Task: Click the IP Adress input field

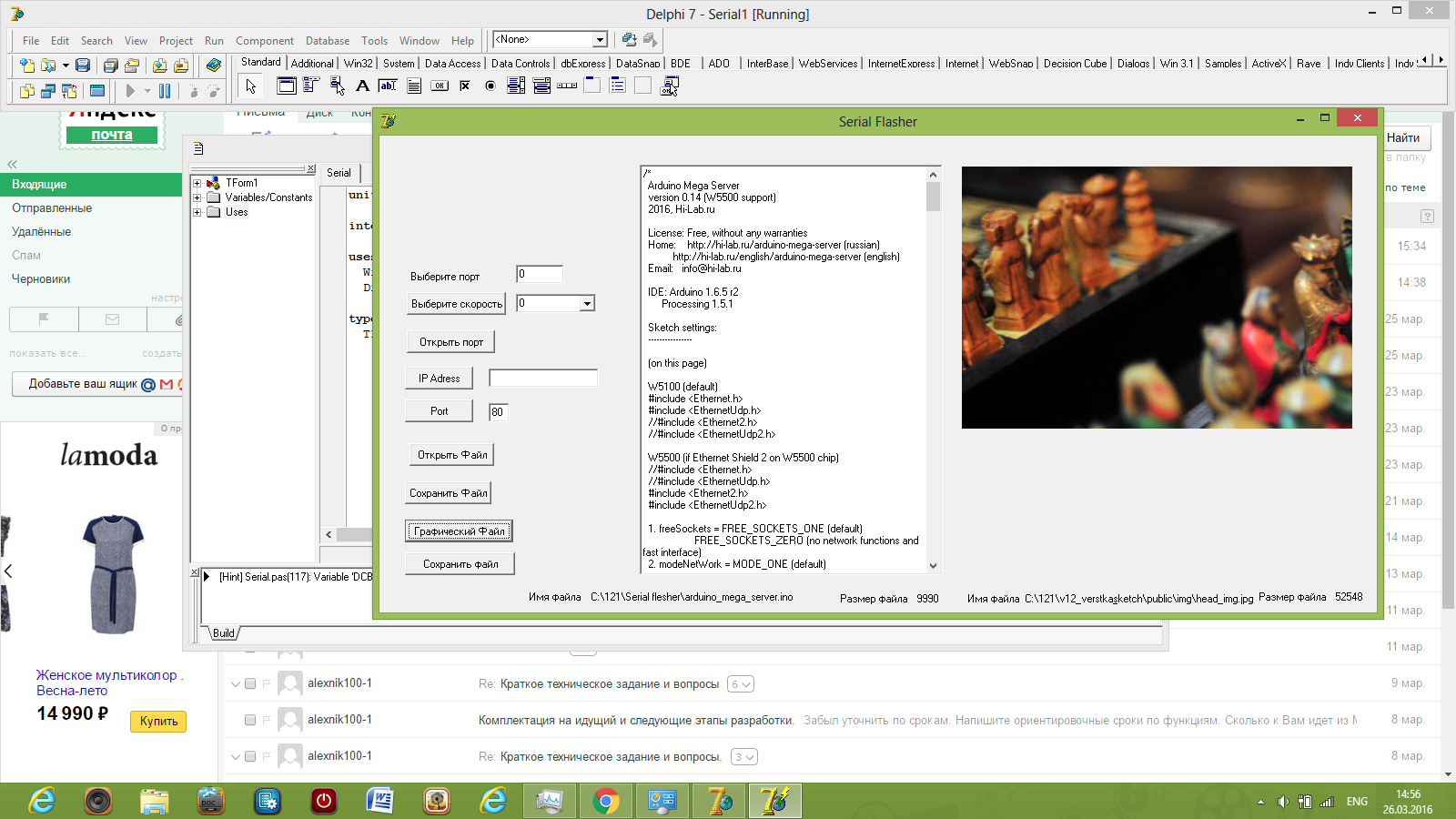Action: click(x=543, y=379)
